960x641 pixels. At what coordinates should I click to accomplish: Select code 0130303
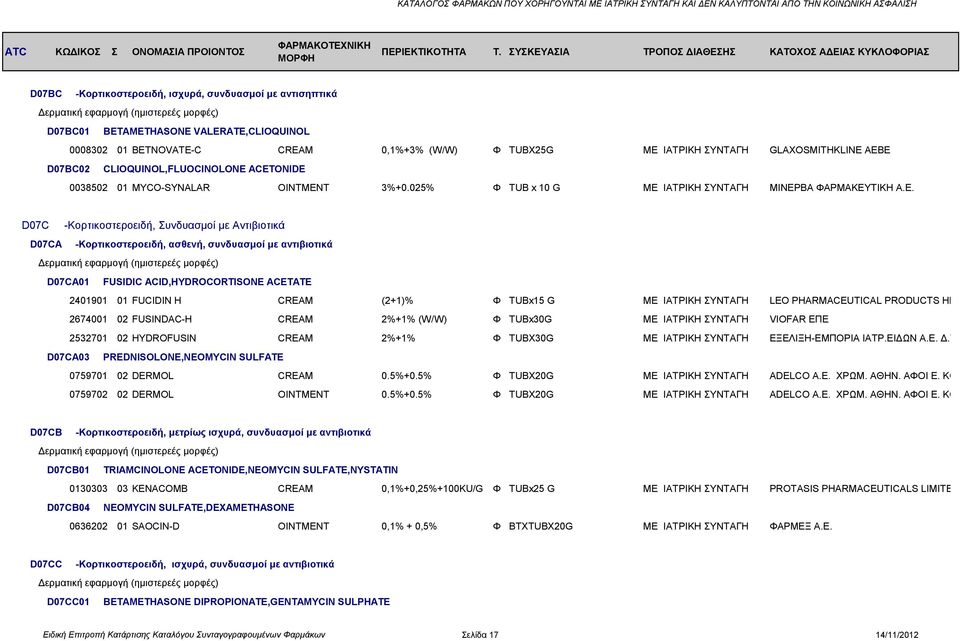88,489
